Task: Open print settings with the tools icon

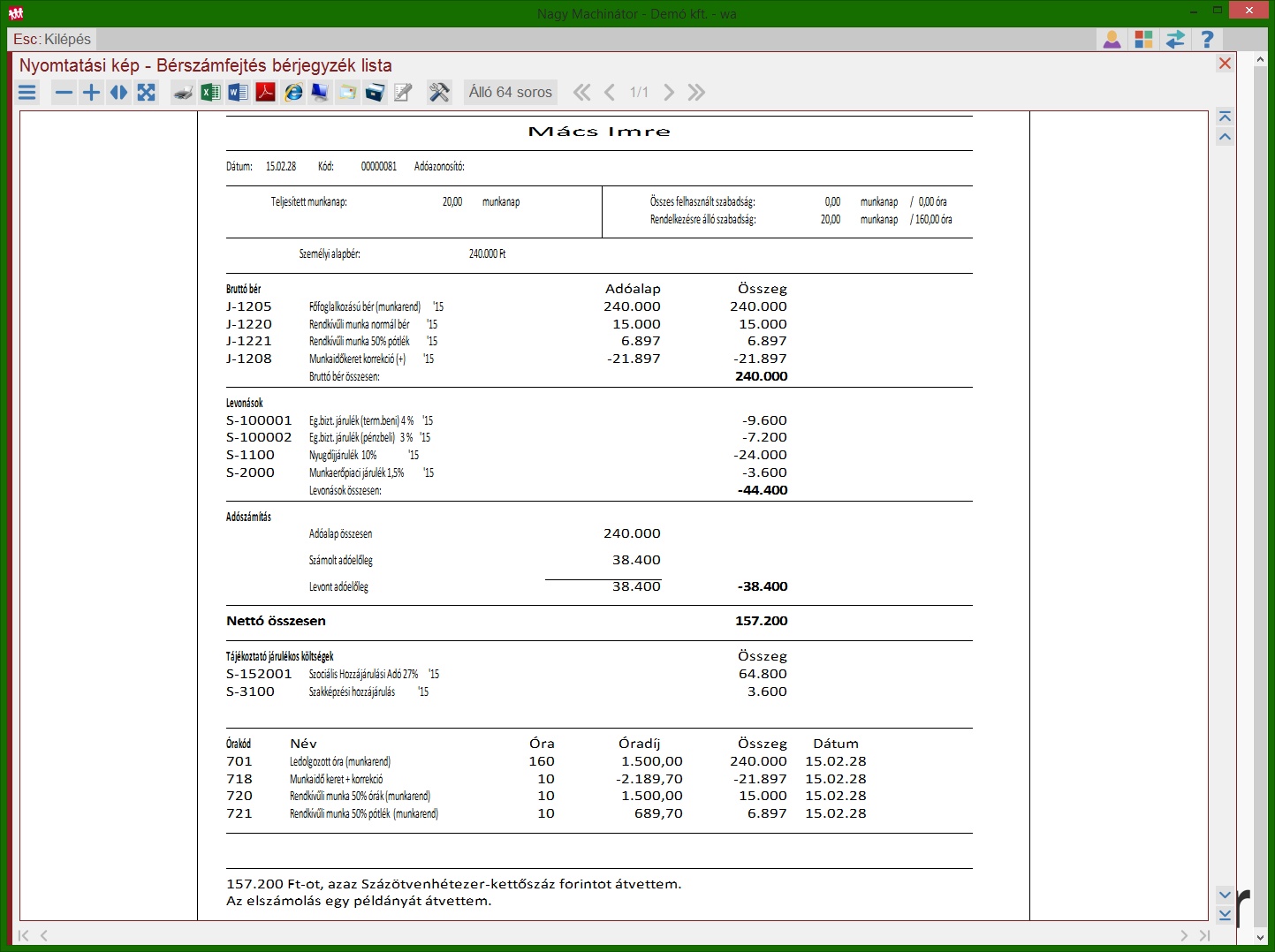Action: 439,92
